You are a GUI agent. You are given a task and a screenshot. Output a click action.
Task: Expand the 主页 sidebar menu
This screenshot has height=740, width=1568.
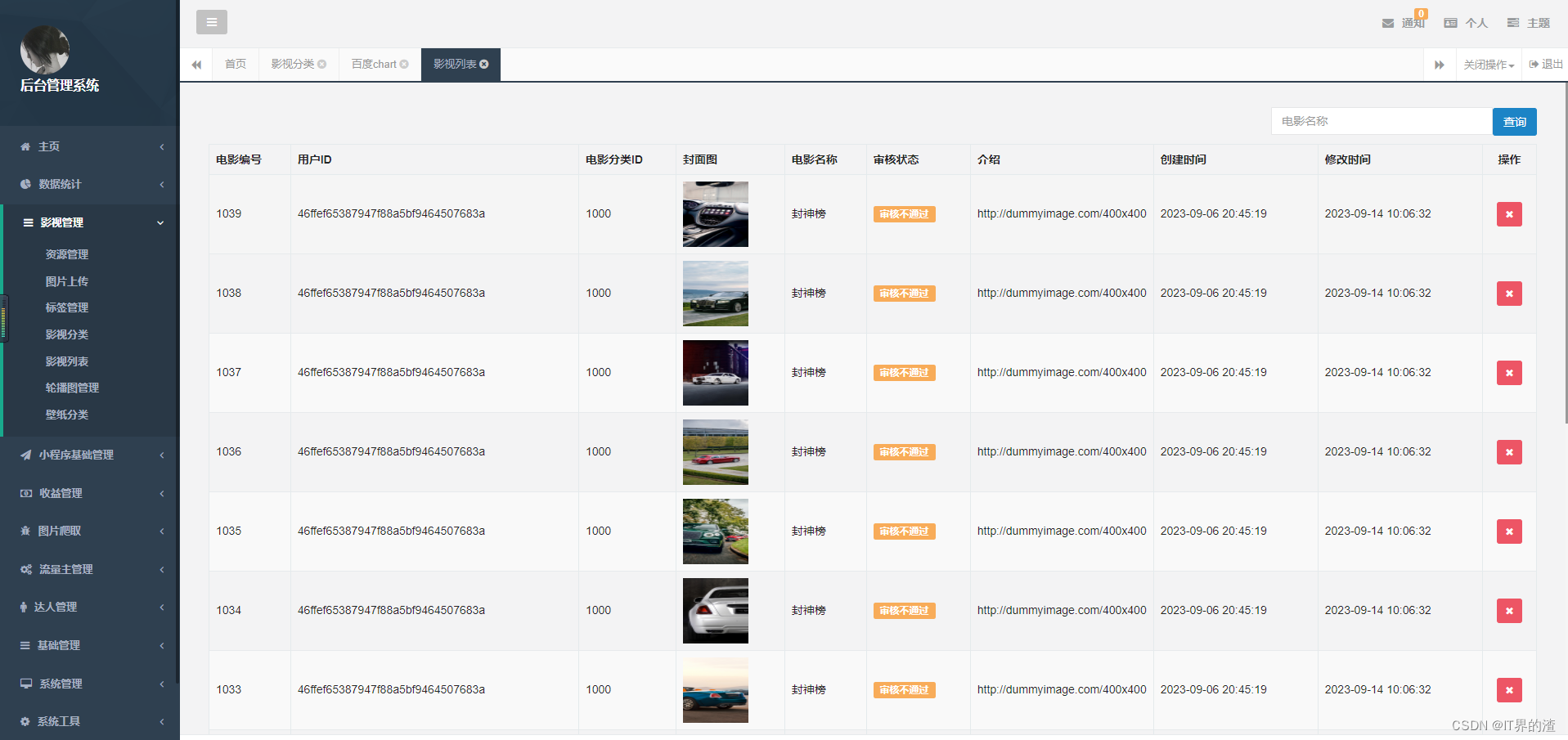pyautogui.click(x=90, y=146)
